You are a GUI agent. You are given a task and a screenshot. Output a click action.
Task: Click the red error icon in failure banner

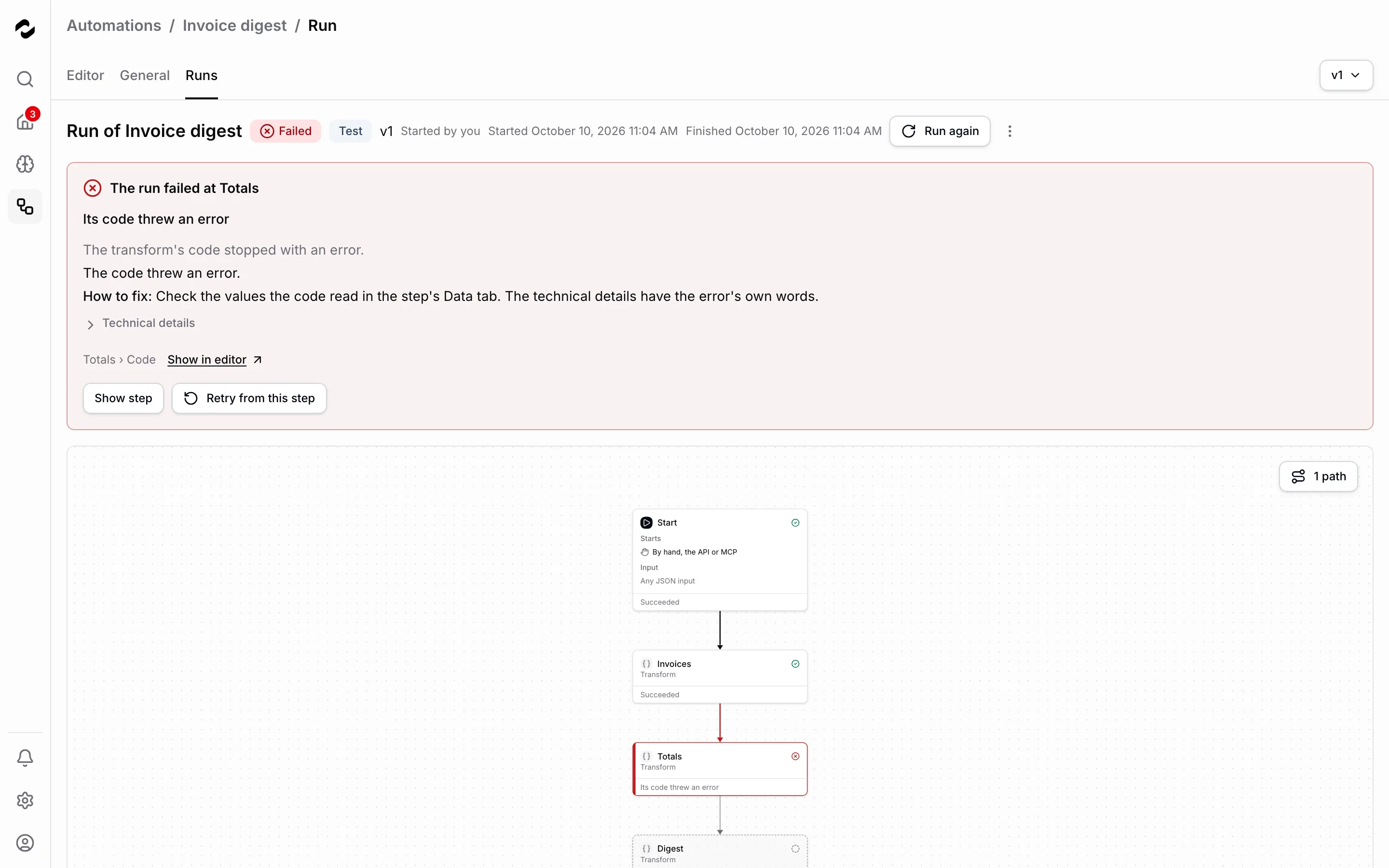[x=93, y=188]
